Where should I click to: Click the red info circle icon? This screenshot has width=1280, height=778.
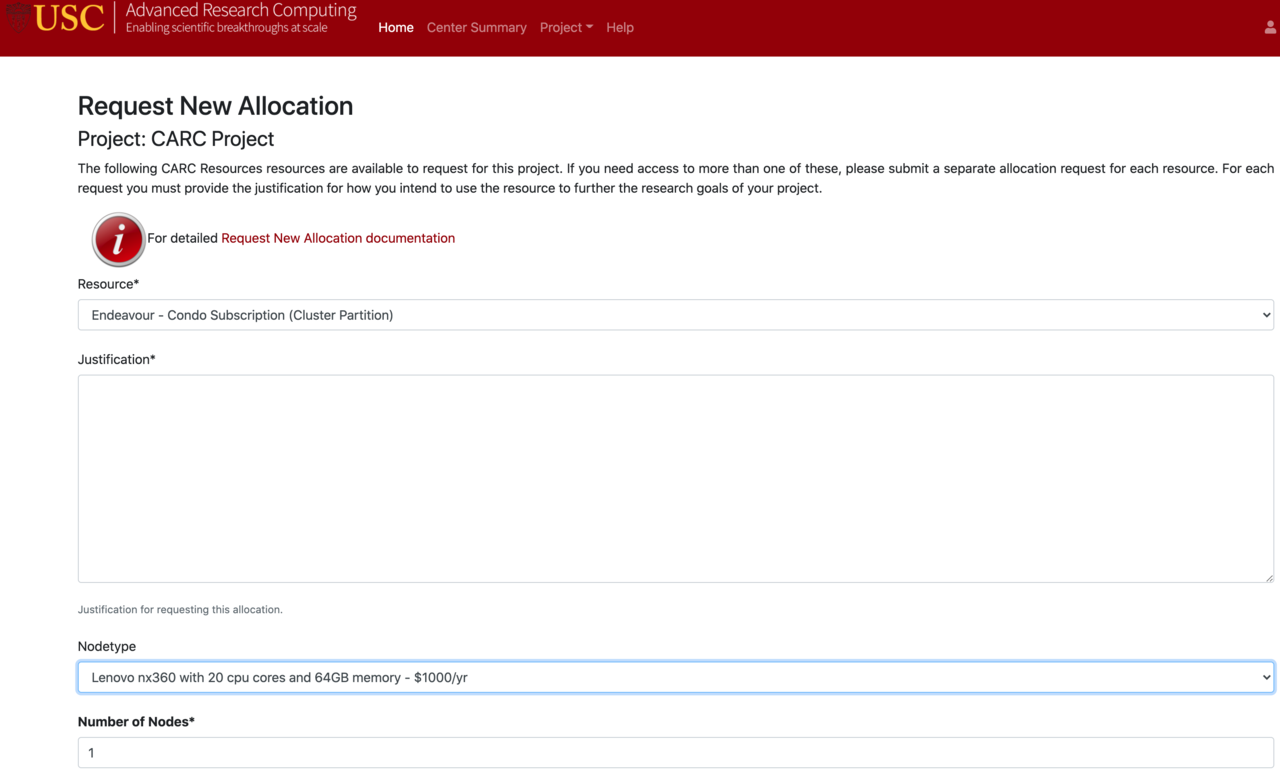(118, 239)
